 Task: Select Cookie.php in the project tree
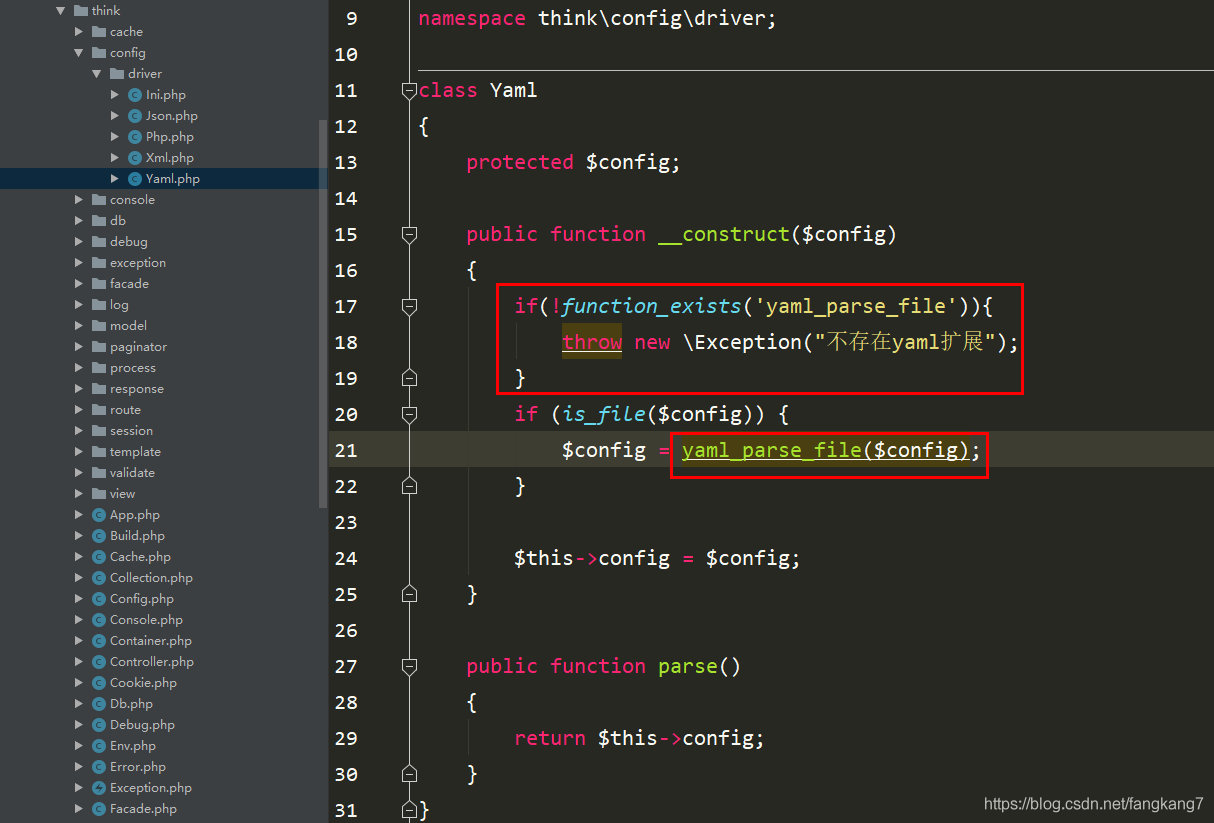pos(164,683)
